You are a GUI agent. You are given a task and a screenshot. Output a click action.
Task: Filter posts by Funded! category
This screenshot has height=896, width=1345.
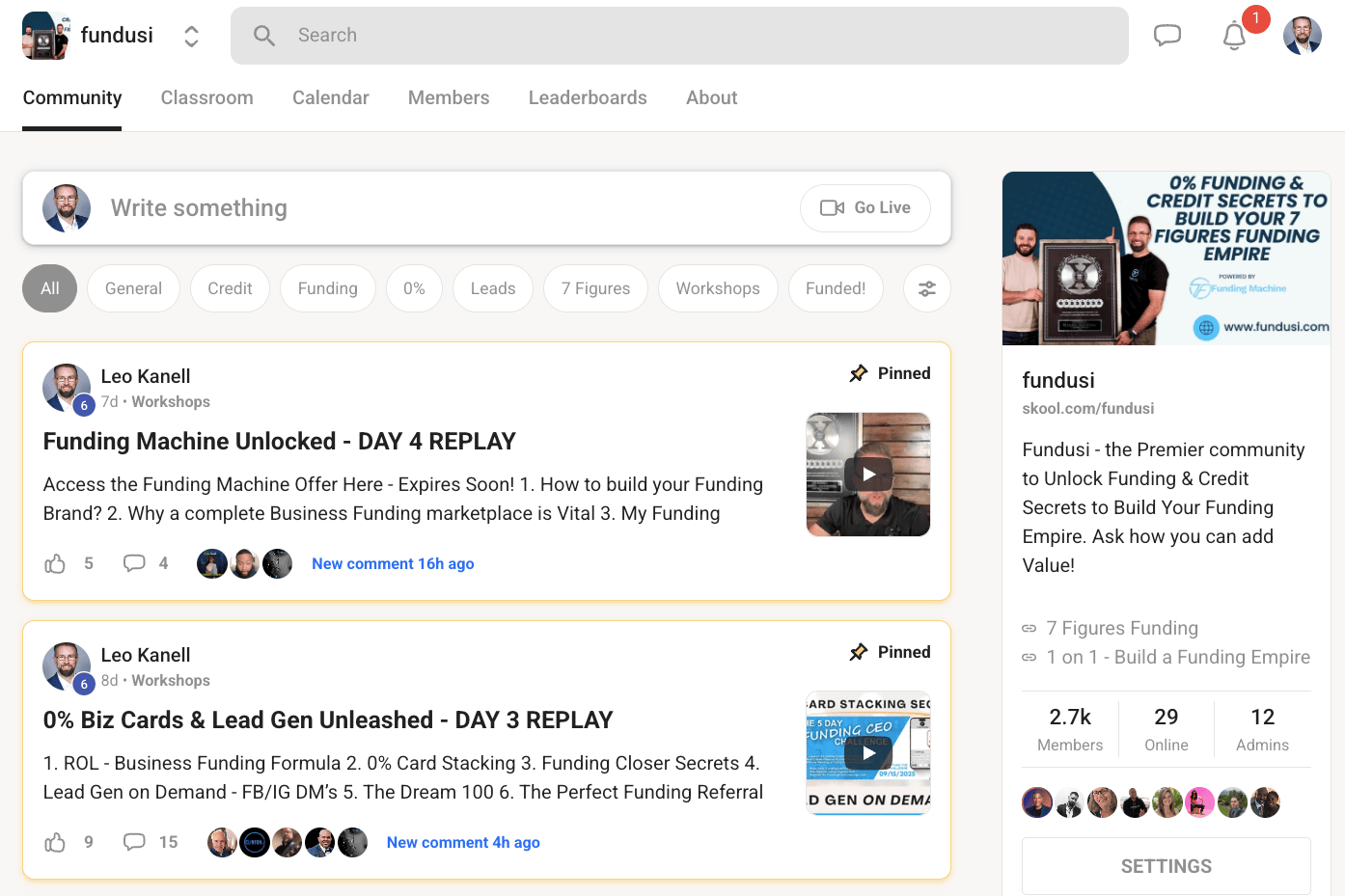pyautogui.click(x=835, y=288)
